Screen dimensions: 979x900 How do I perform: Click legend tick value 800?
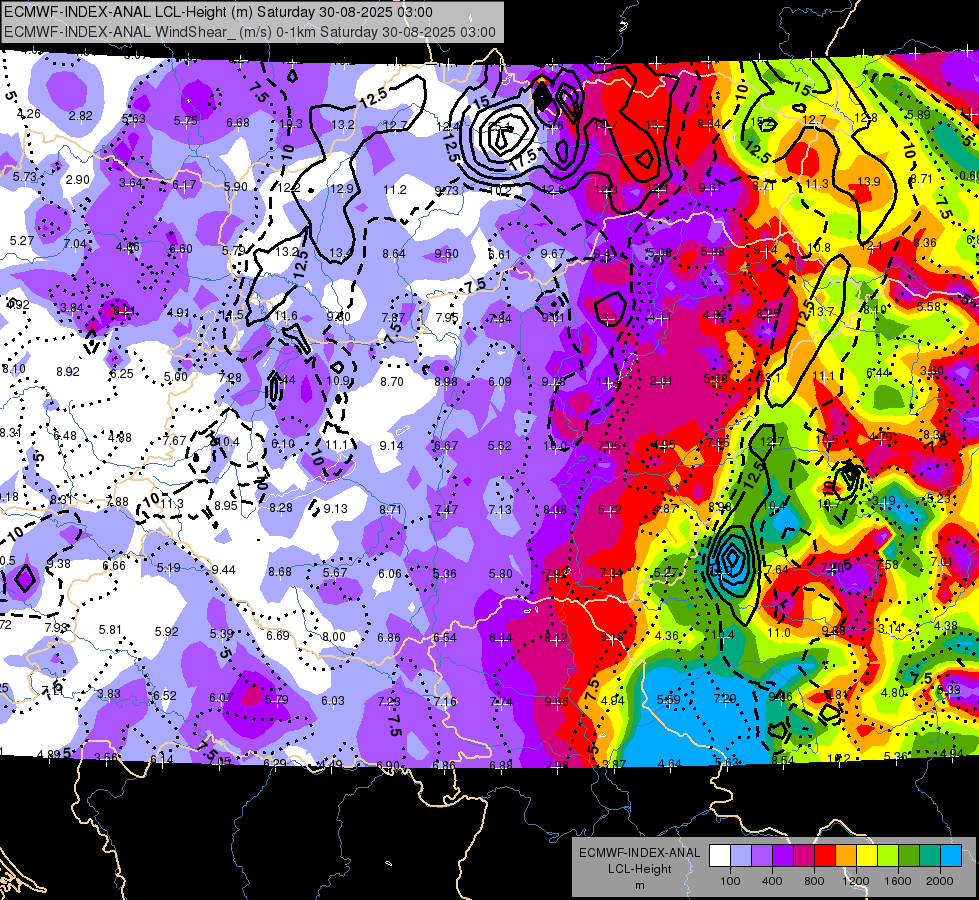[x=814, y=881]
